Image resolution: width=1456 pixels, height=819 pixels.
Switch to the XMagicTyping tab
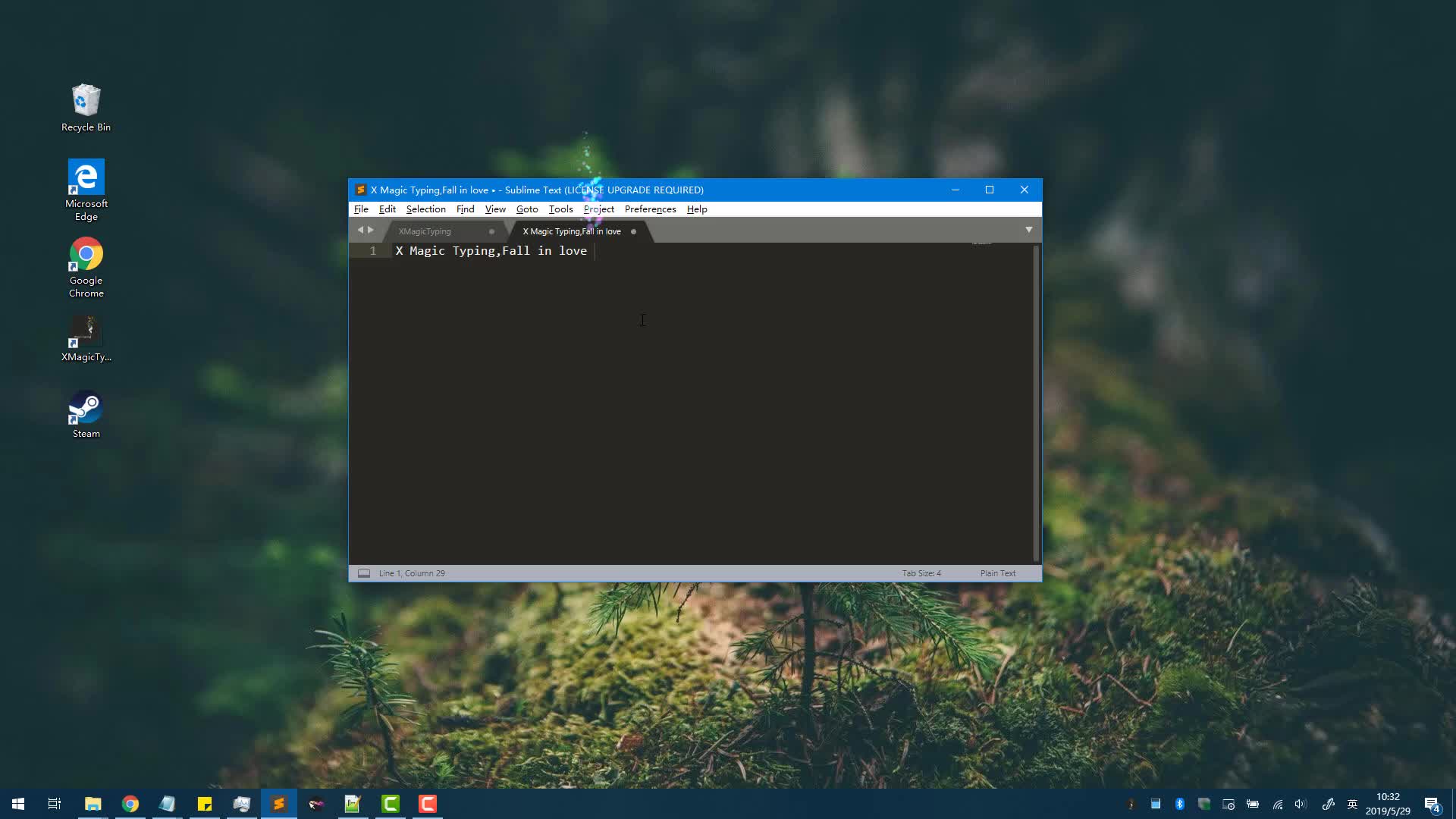pyautogui.click(x=425, y=231)
